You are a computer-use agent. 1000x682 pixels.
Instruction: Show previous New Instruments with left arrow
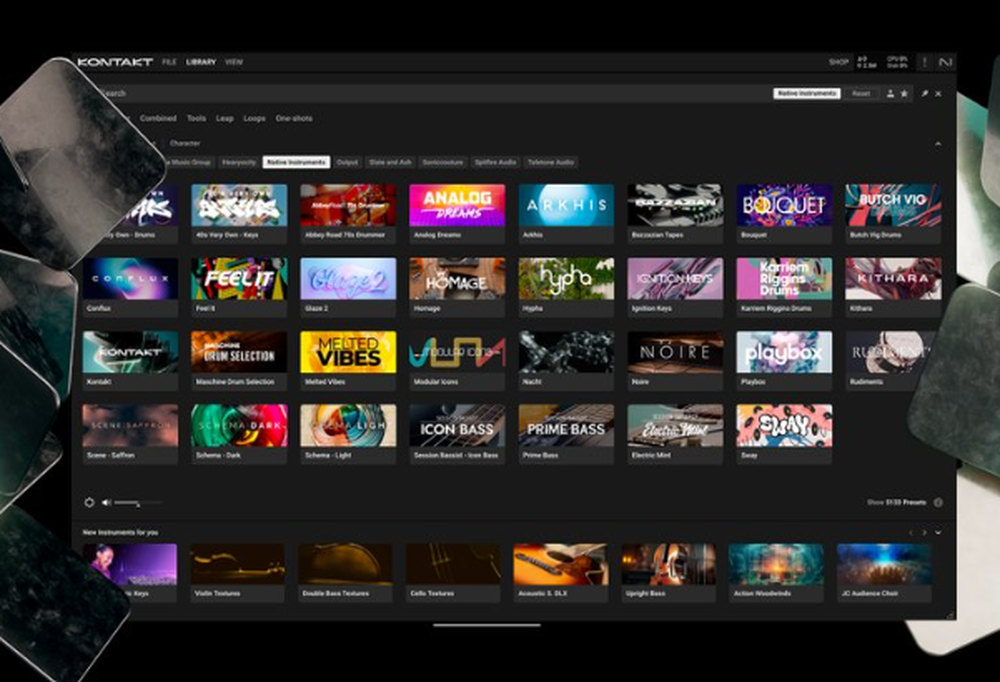[x=911, y=533]
